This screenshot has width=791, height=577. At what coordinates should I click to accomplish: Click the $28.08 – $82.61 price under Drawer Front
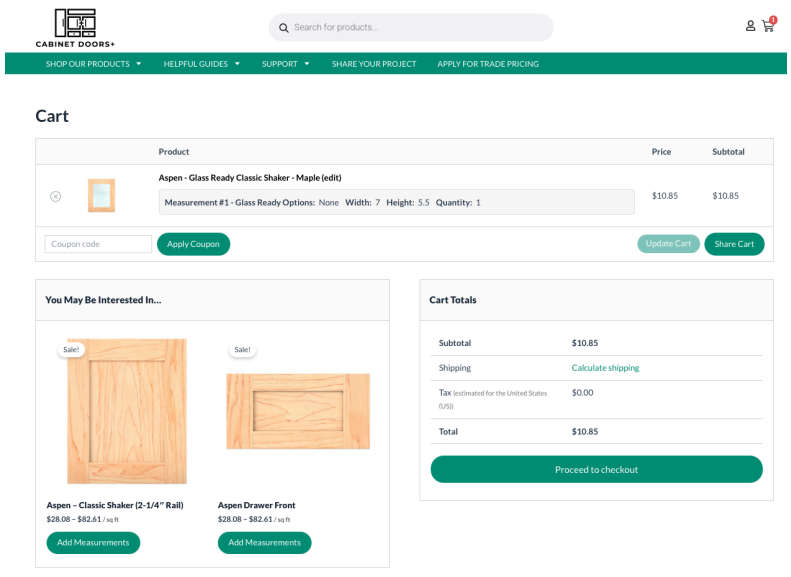click(x=254, y=519)
